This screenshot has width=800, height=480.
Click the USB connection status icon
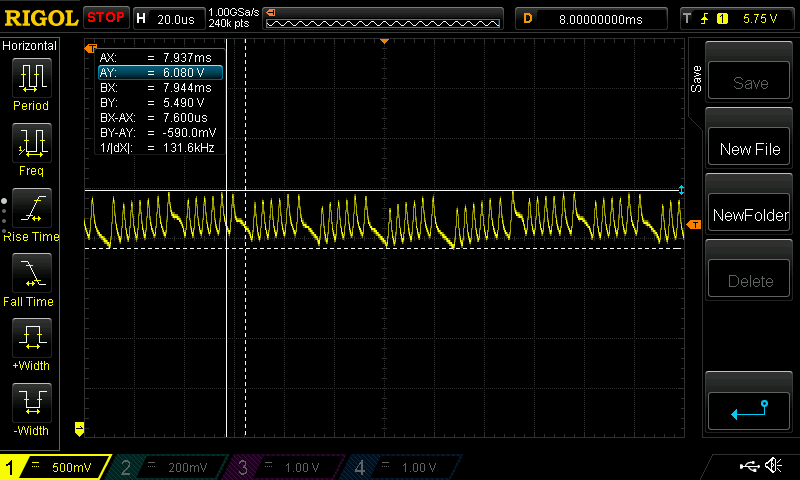(749, 466)
